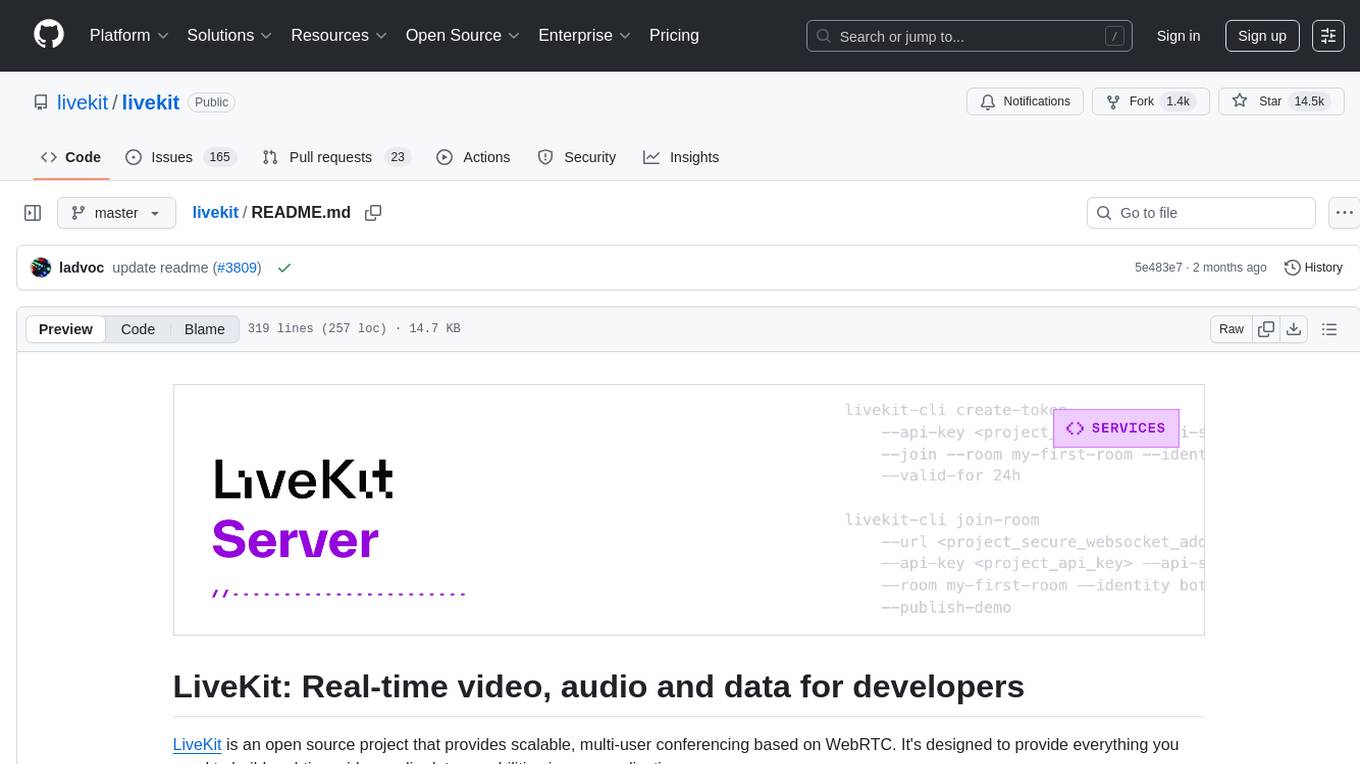Screen dimensions: 1360x764
Task: Expand the Open Source menu
Action: tap(462, 35)
